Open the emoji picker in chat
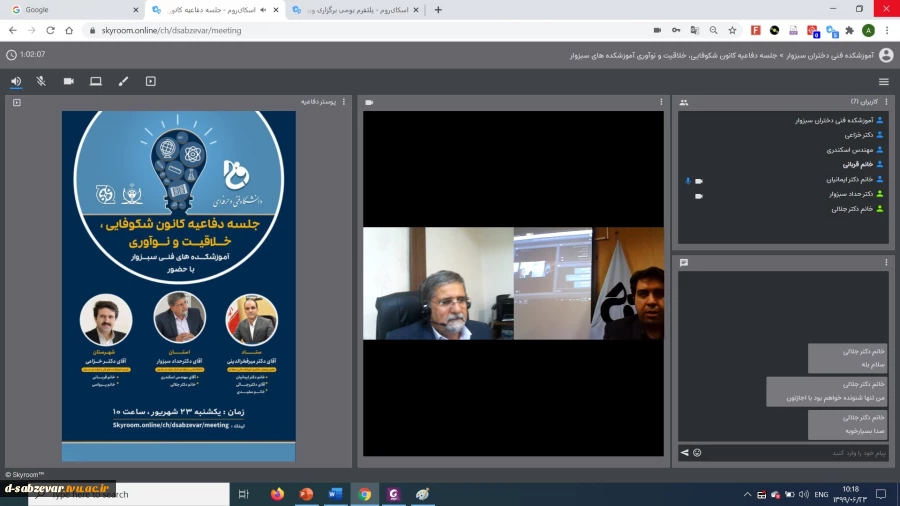 point(697,453)
